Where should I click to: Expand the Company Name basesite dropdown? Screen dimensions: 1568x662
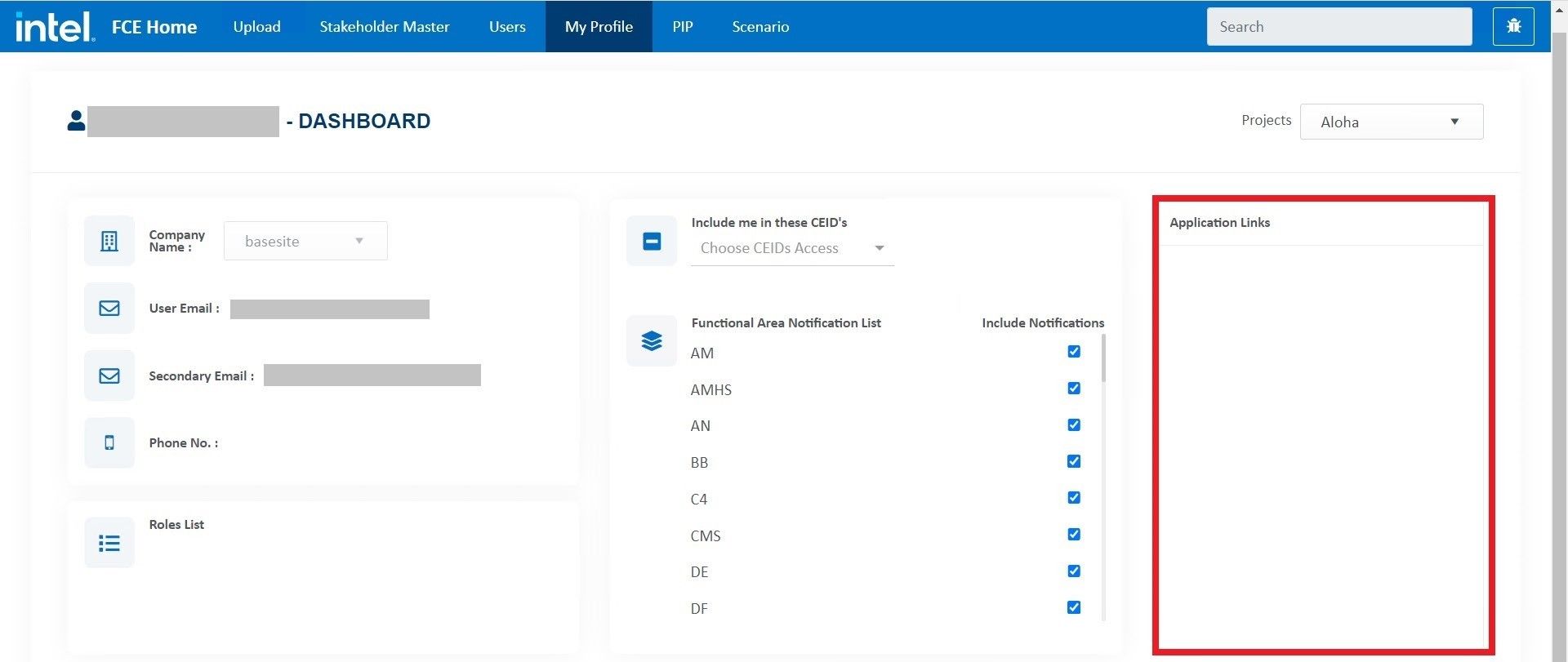[305, 241]
